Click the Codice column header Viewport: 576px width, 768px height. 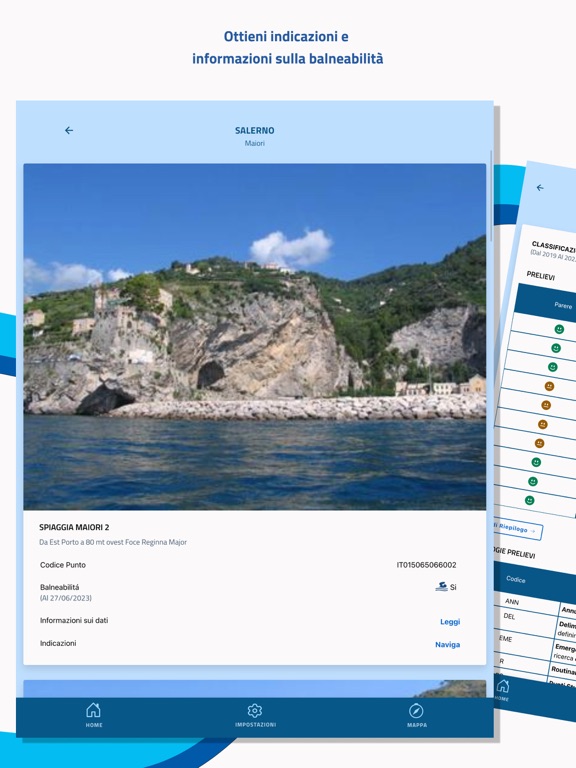coord(515,579)
